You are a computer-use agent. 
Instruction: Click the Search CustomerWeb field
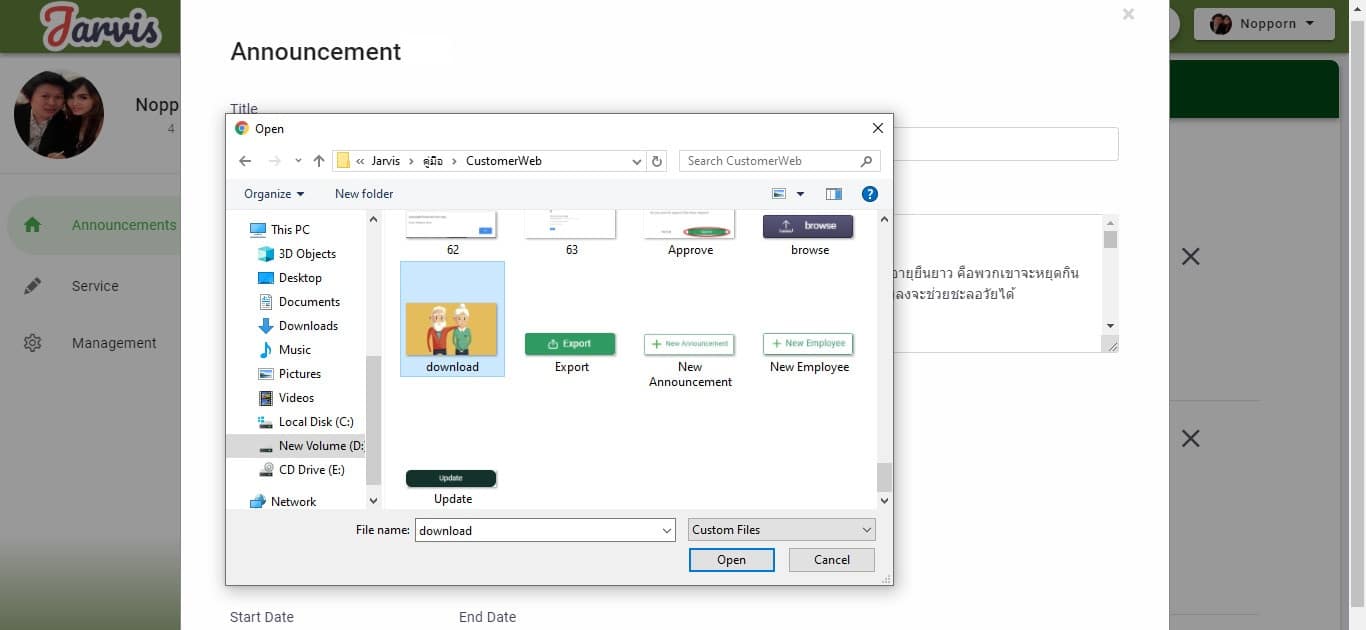coord(768,161)
